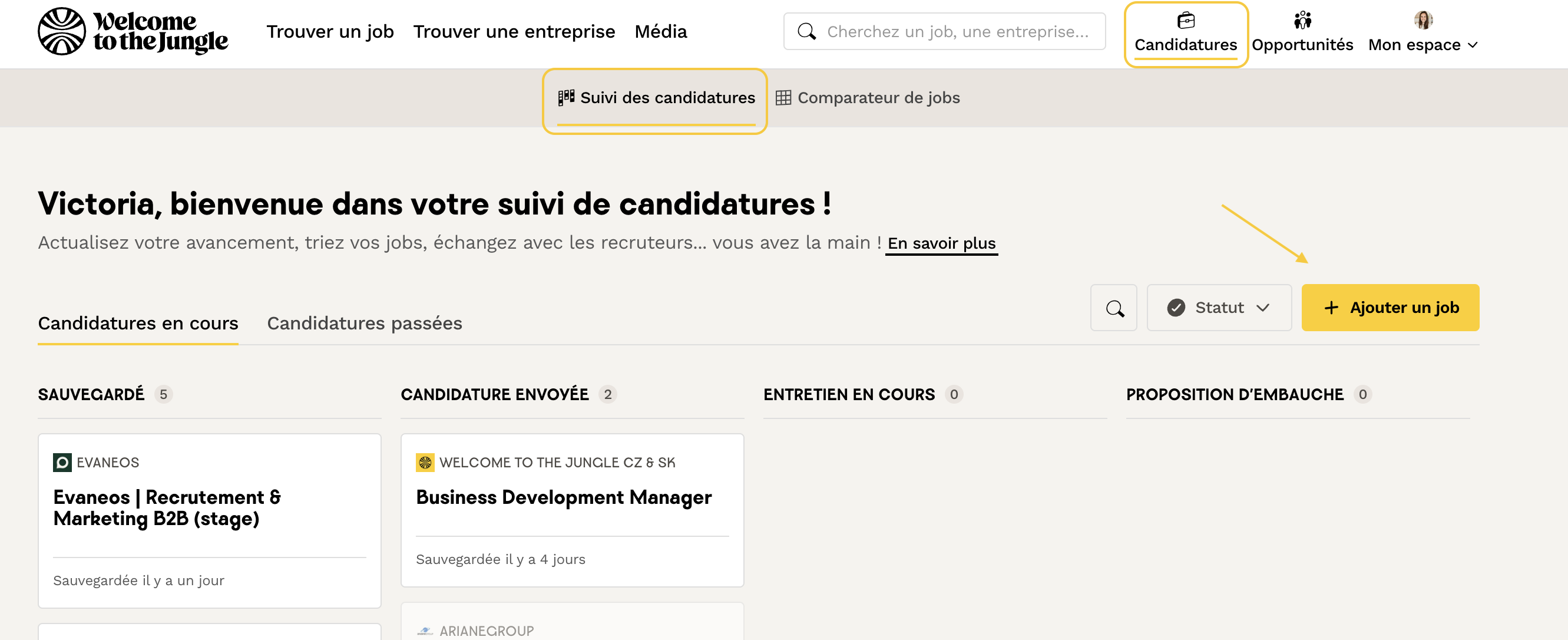Open the Business Development Manager card
This screenshot has height=640, width=1568.
(x=563, y=497)
